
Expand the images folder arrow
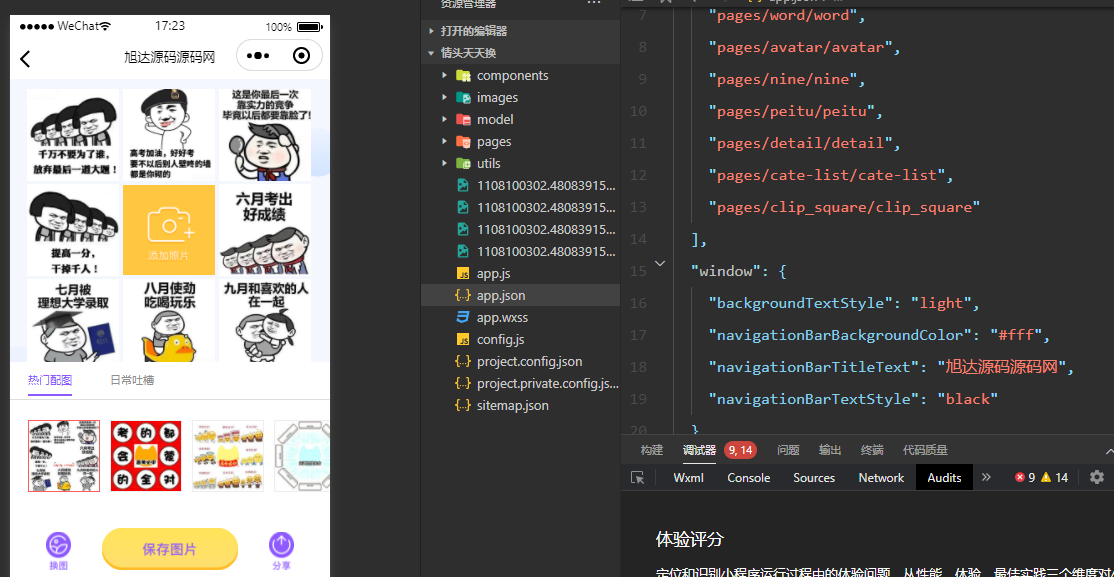click(x=445, y=97)
